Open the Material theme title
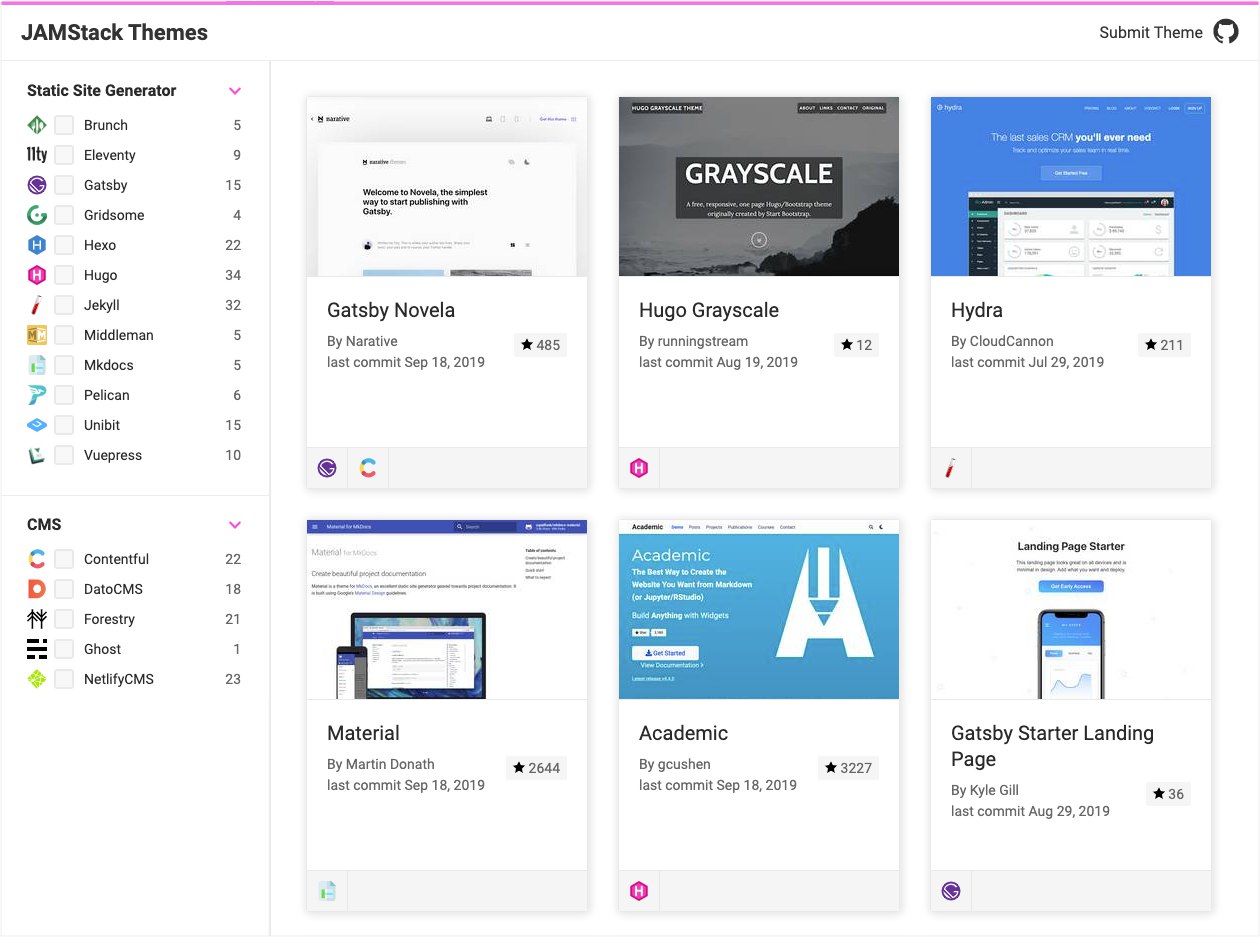Screen dimensions: 1260x937 coord(363,733)
